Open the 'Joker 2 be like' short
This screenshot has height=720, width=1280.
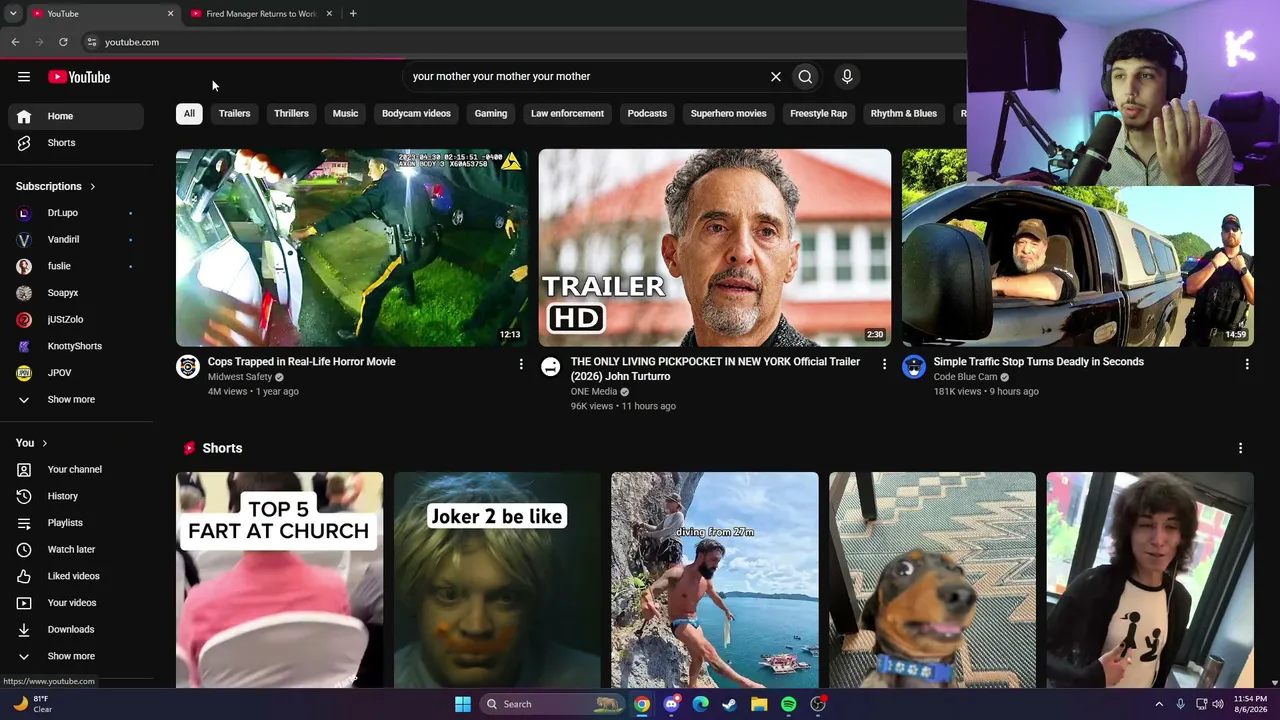click(497, 580)
